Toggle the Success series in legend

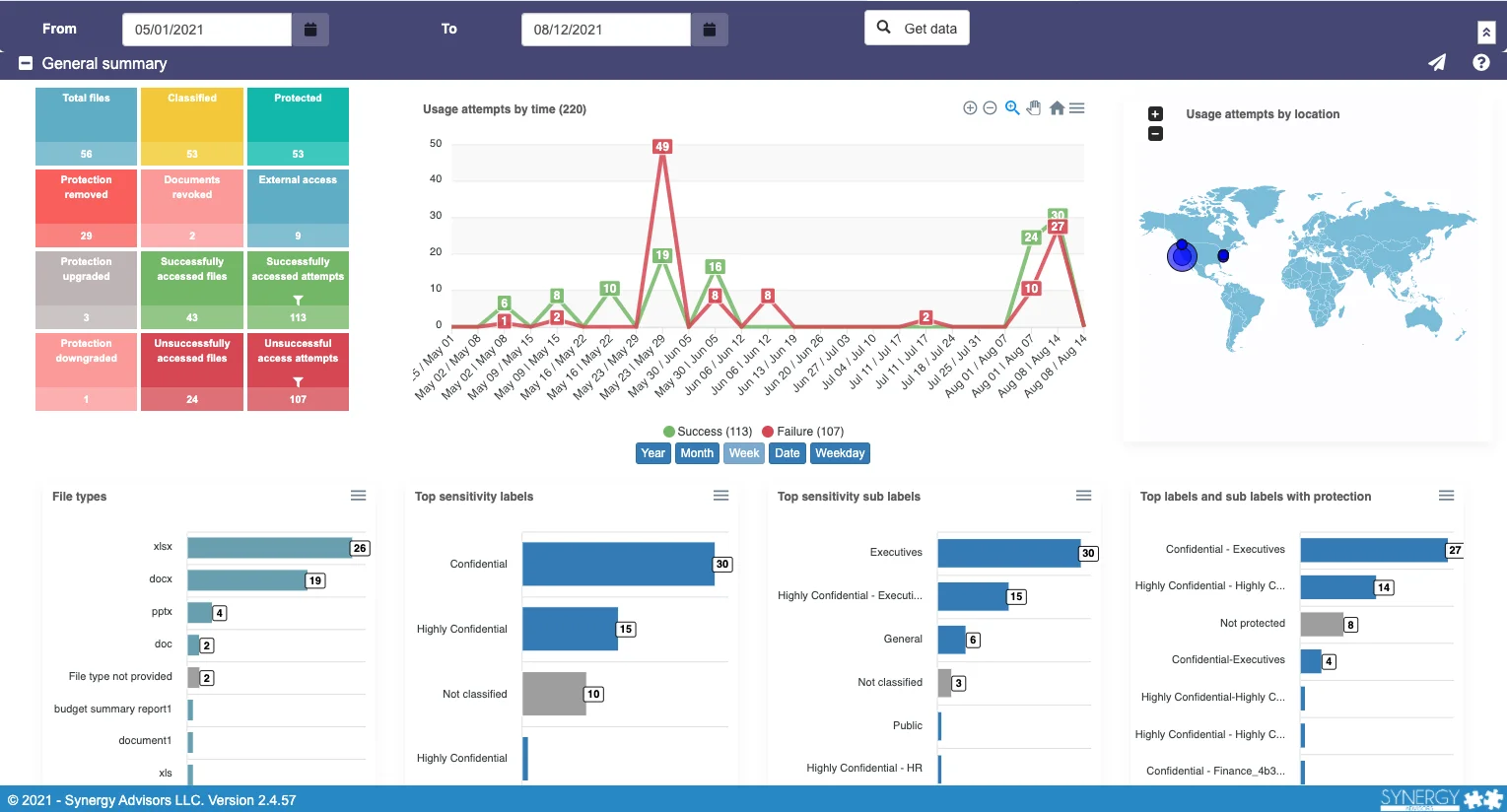pos(708,432)
